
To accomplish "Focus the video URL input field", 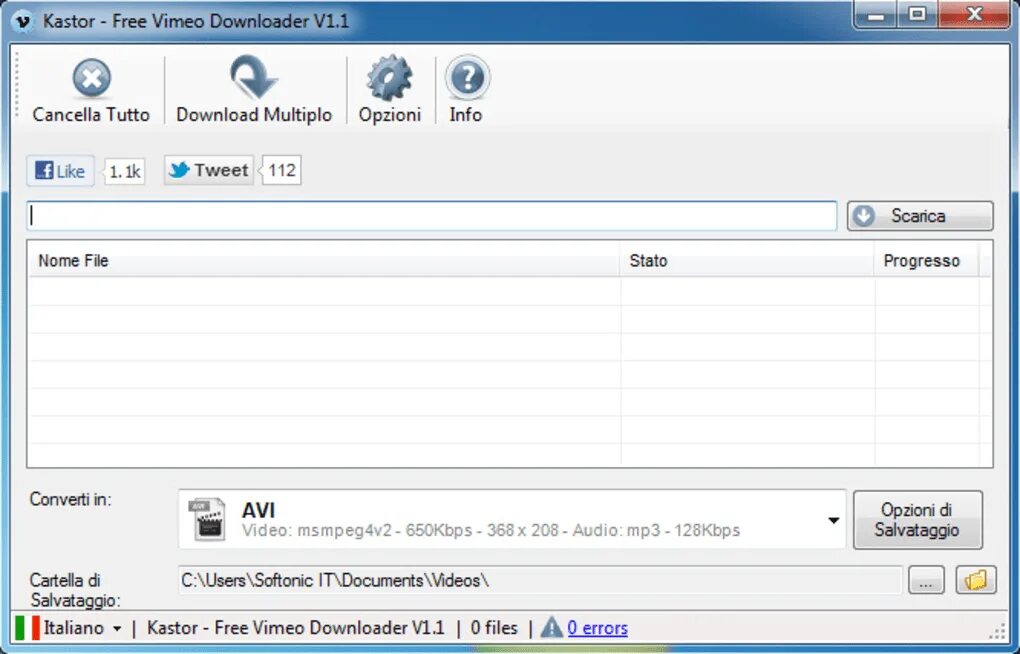I will (432, 216).
